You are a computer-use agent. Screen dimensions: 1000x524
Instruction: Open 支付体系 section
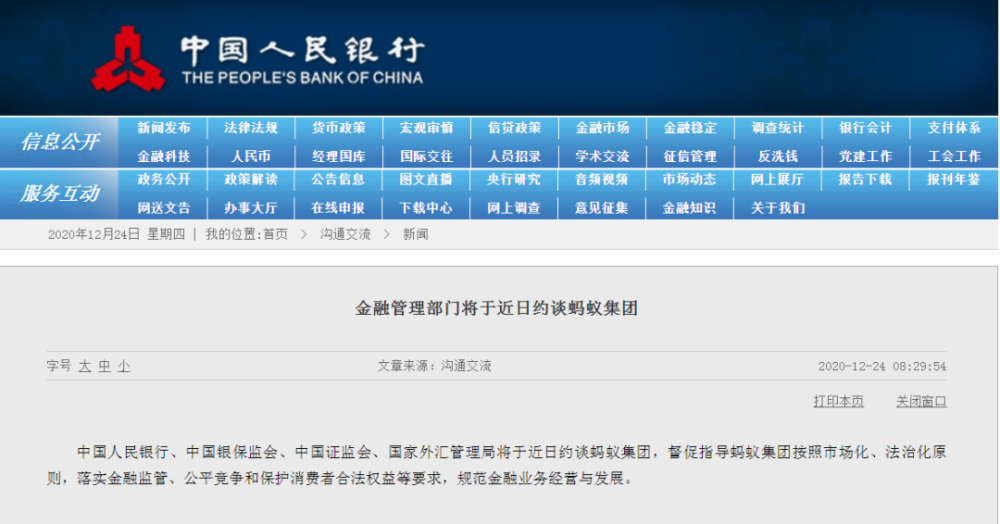pyautogui.click(x=954, y=128)
